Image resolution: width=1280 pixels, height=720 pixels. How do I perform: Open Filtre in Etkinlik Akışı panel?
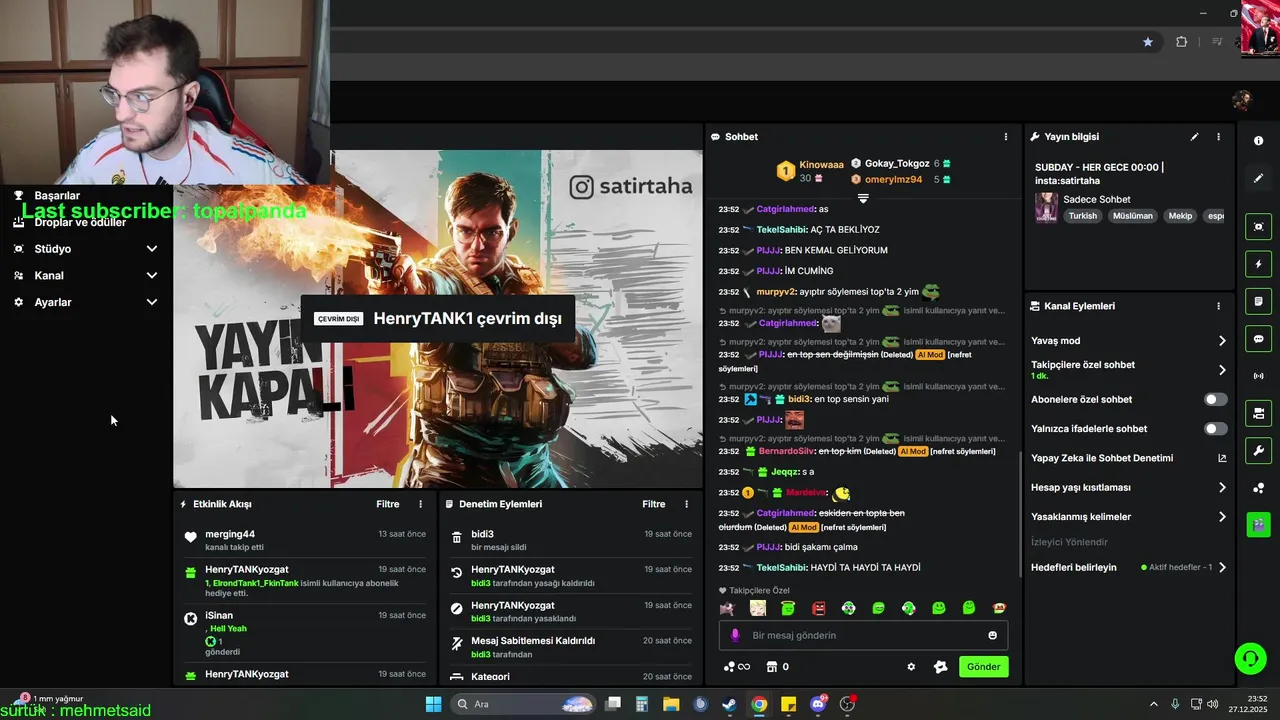[388, 504]
